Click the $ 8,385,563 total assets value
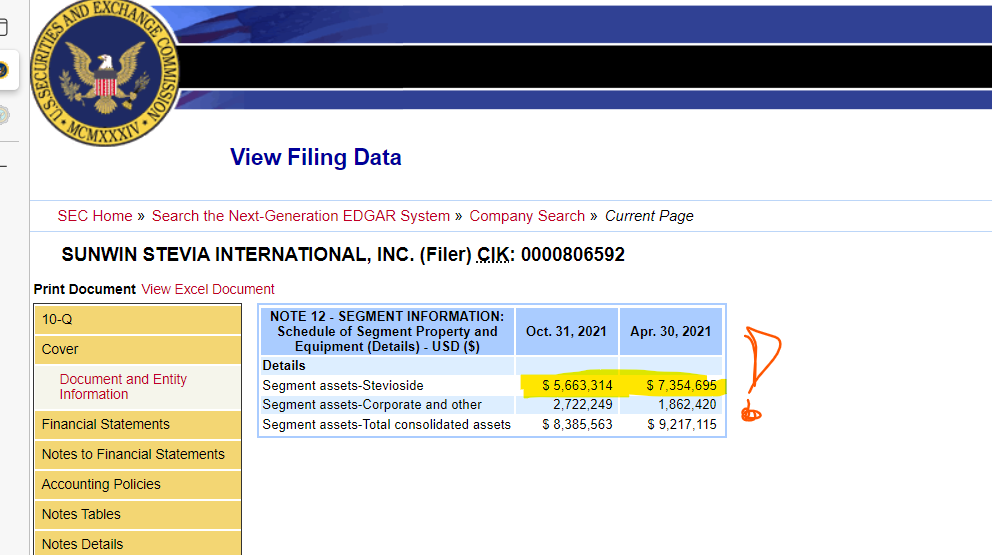 577,425
